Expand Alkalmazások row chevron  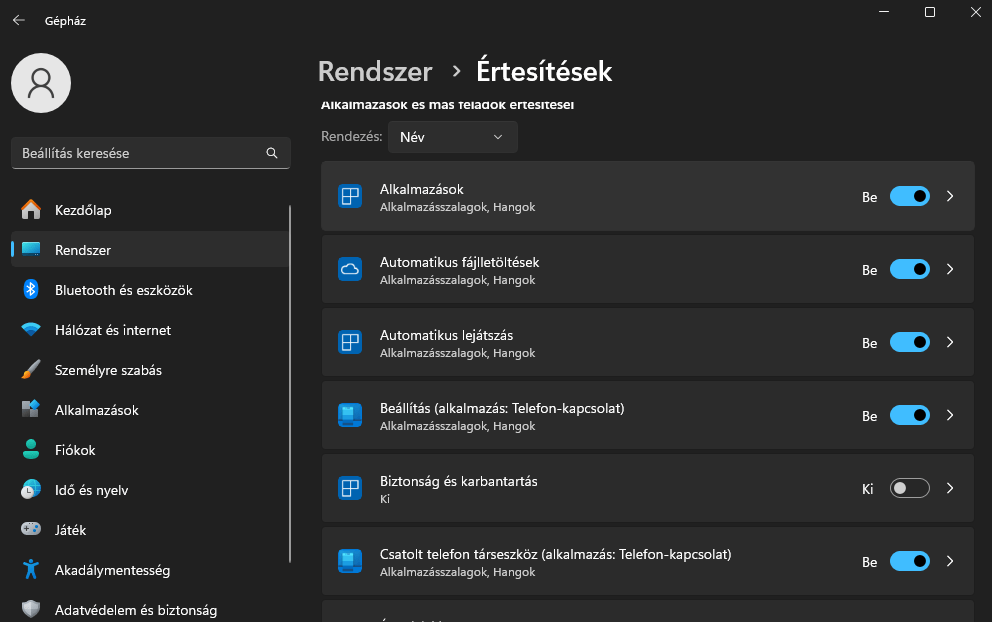click(x=950, y=196)
